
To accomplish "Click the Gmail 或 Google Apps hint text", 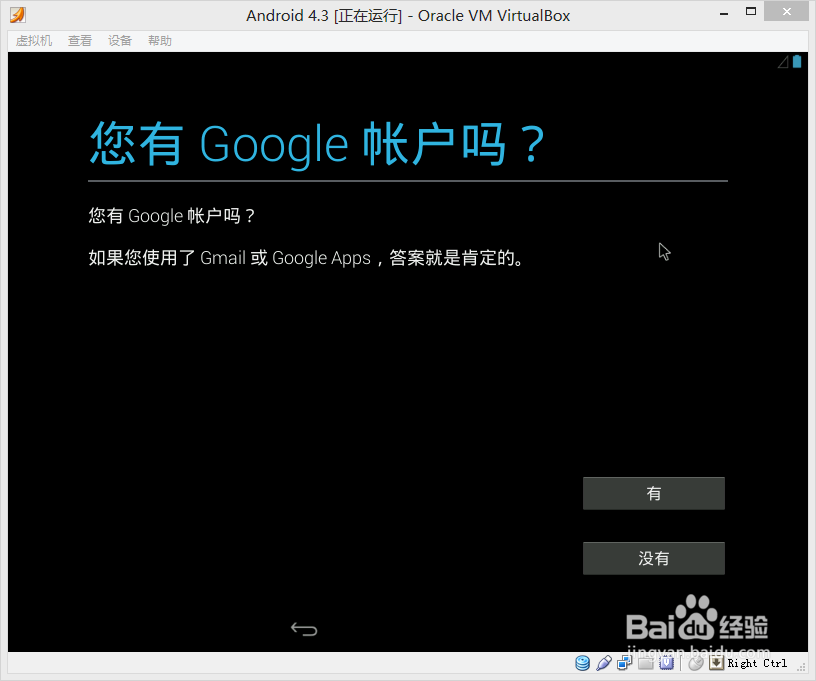I will pyautogui.click(x=307, y=258).
